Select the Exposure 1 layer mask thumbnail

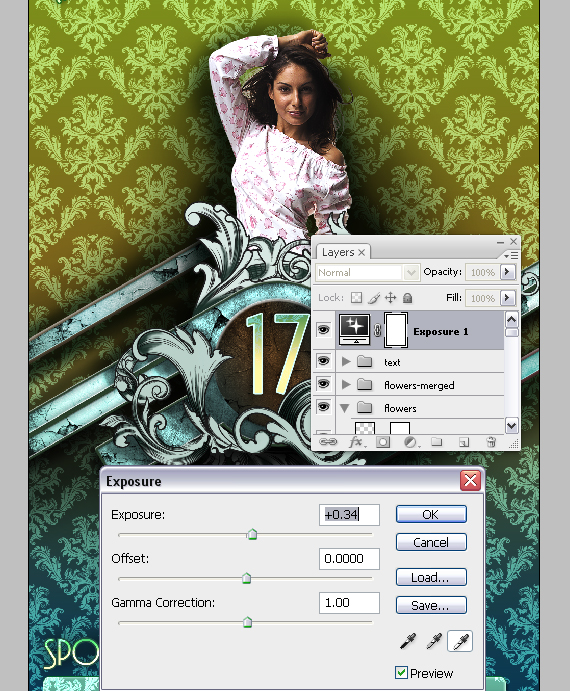[396, 330]
